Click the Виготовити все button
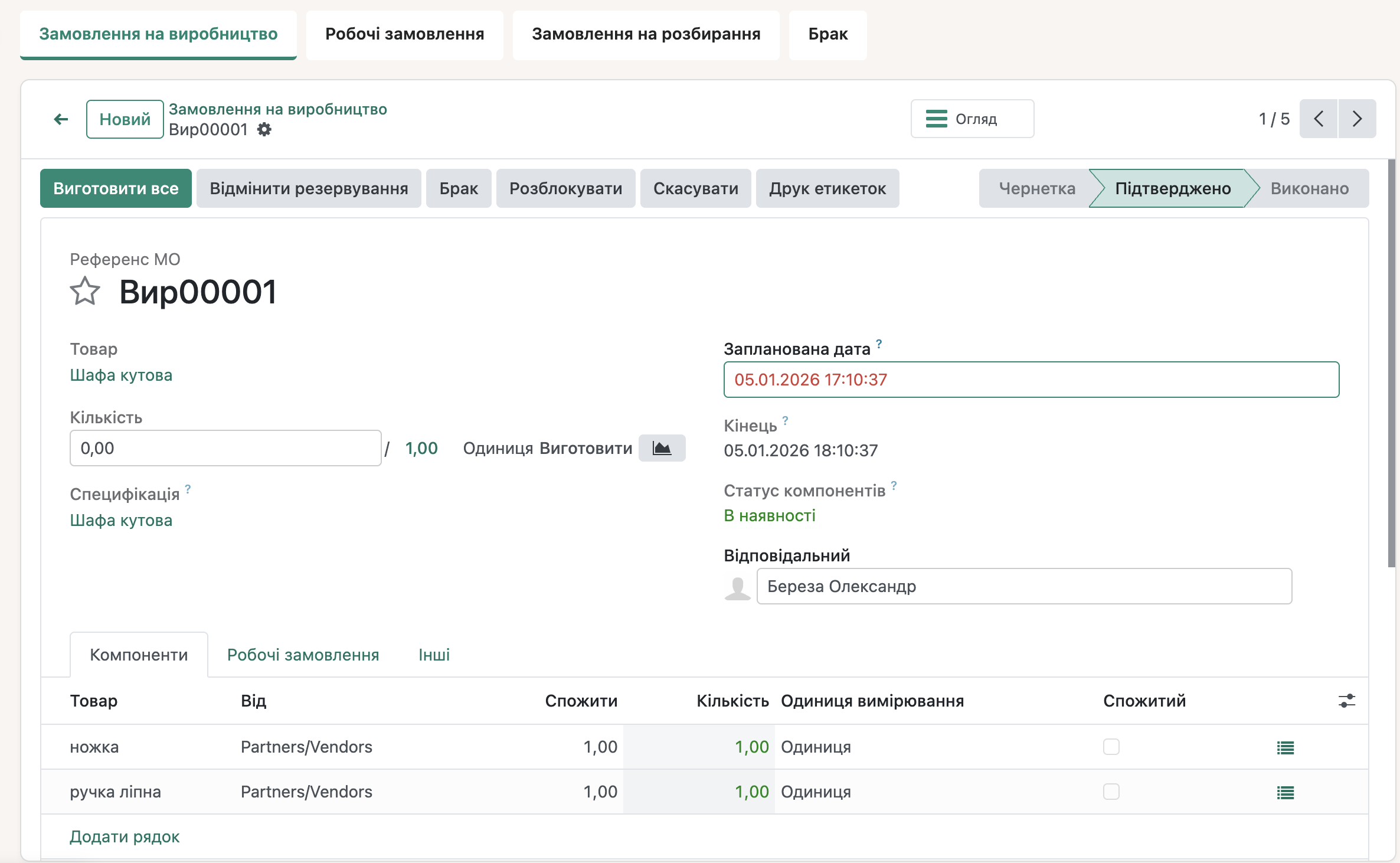The image size is (1400, 863). coord(116,188)
